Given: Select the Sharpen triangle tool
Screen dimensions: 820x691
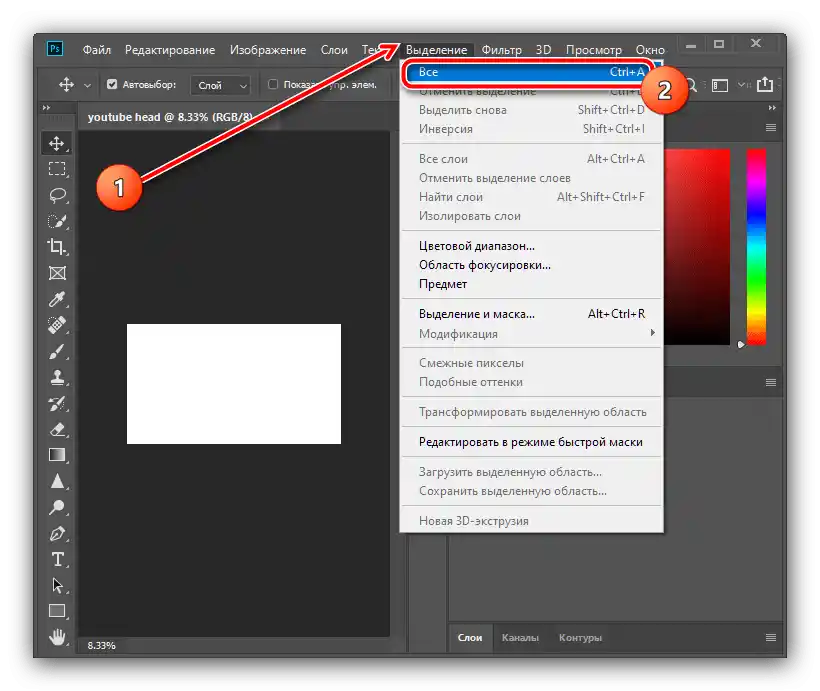Looking at the screenshot, I should pos(57,481).
